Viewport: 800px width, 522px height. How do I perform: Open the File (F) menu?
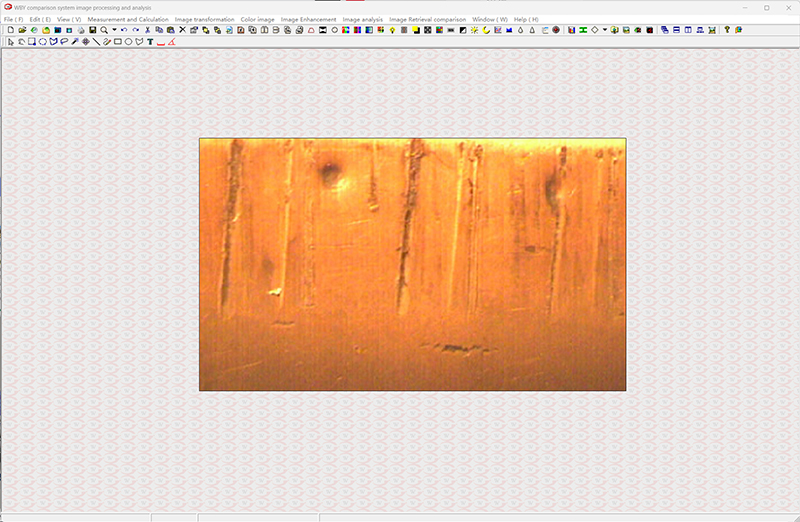13,19
